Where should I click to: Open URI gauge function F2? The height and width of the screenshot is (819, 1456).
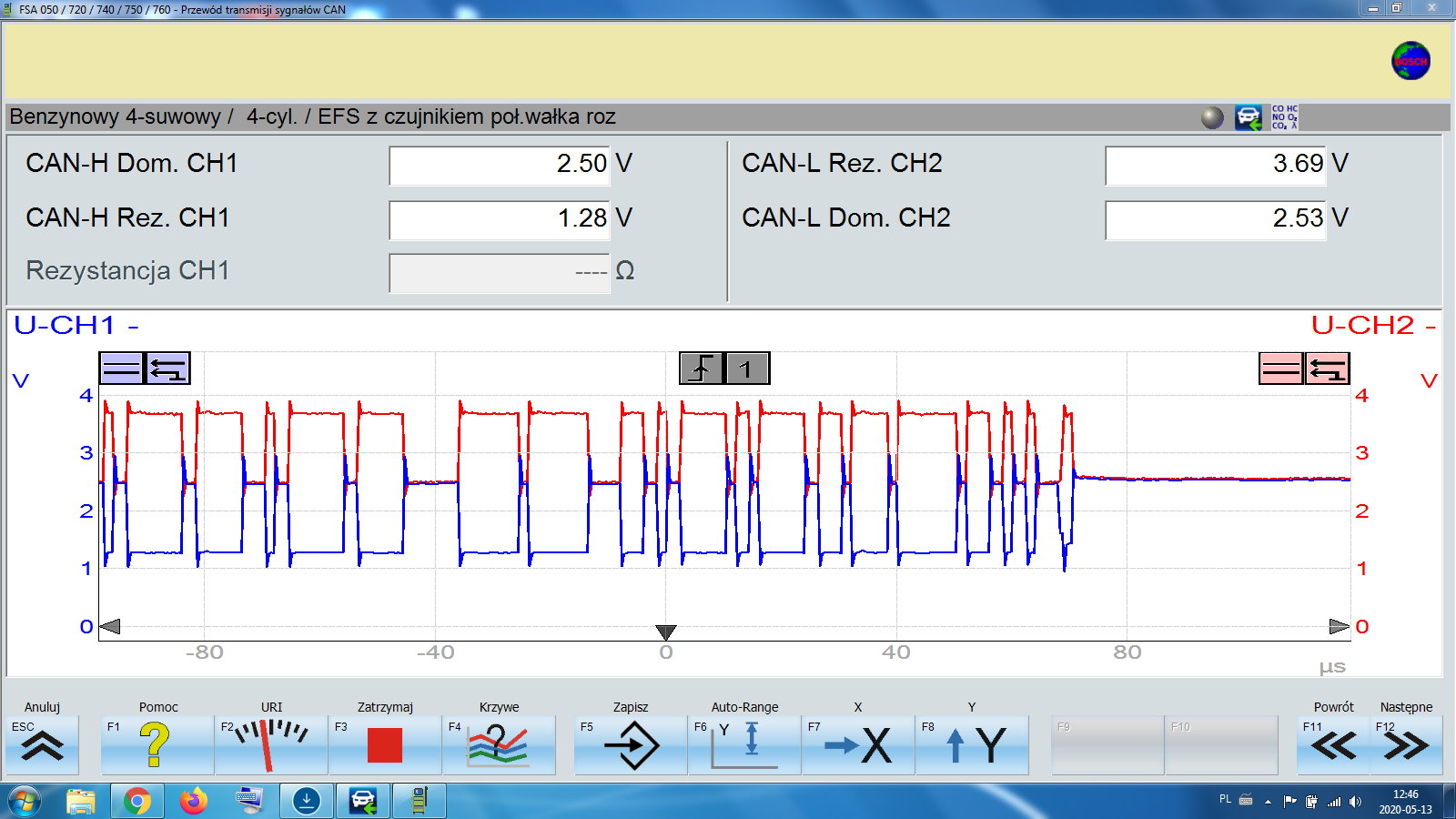[x=271, y=745]
